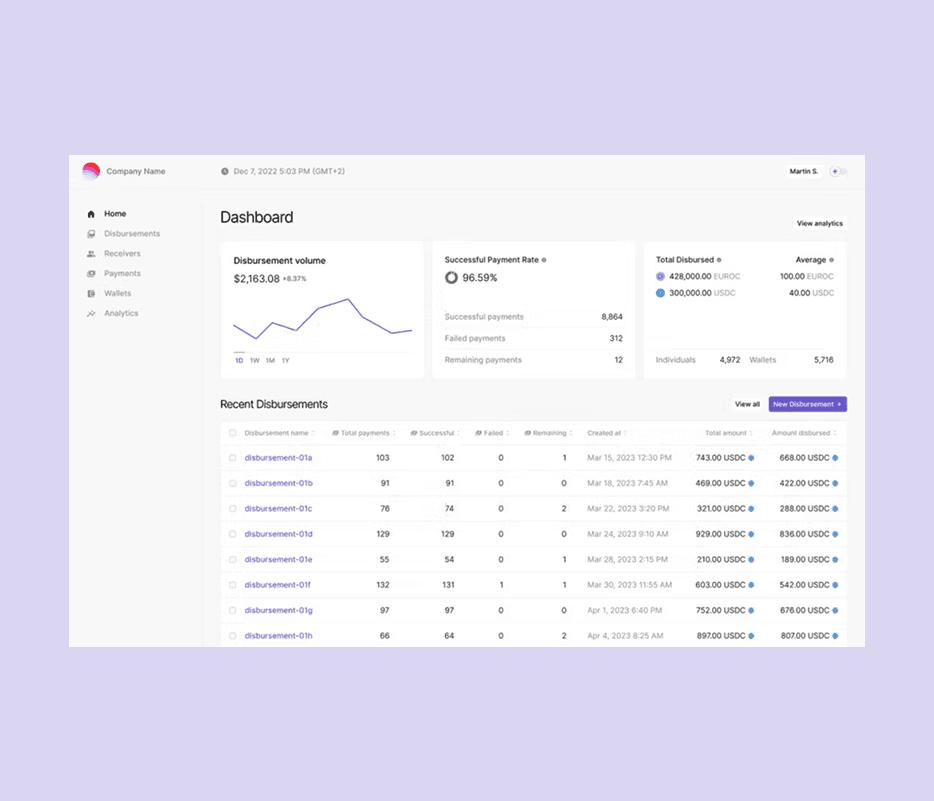
Task: Open Wallets using its sidebar icon
Action: click(91, 294)
